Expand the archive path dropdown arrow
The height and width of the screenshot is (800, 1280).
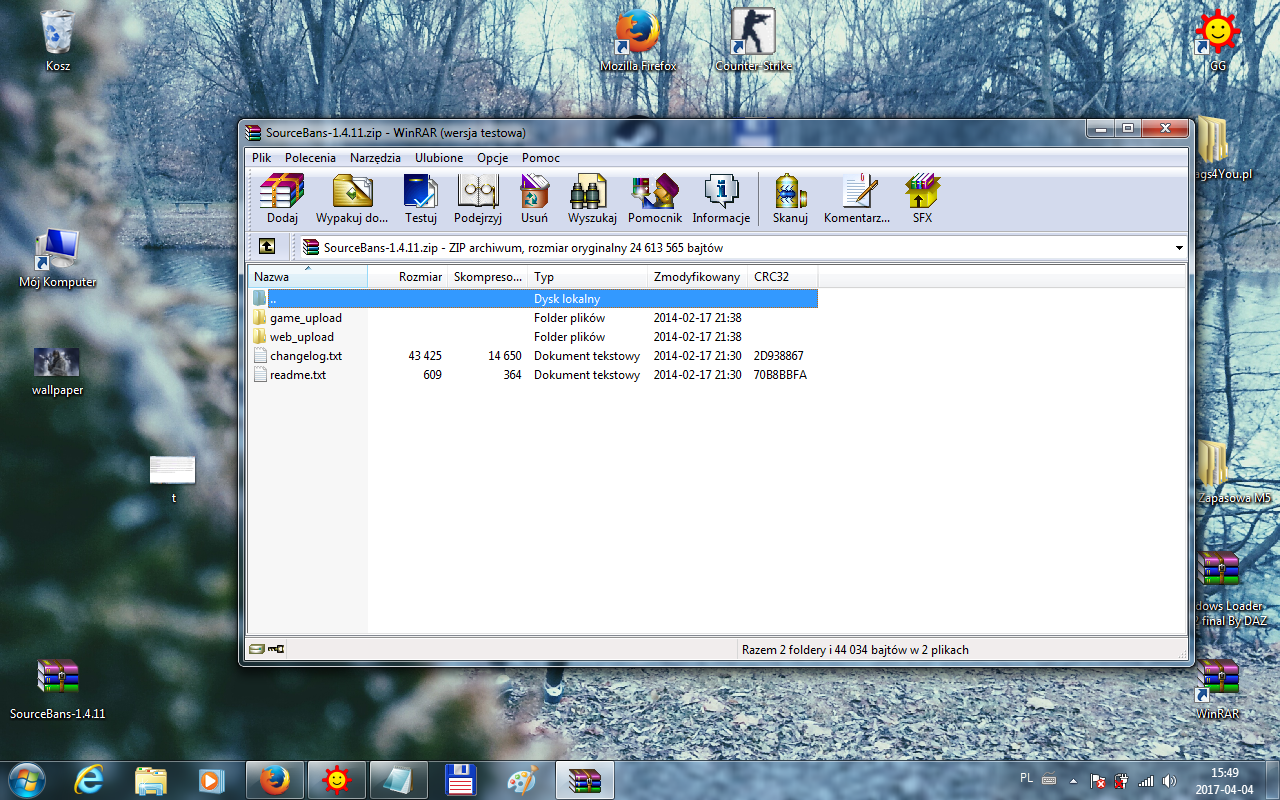[1179, 248]
